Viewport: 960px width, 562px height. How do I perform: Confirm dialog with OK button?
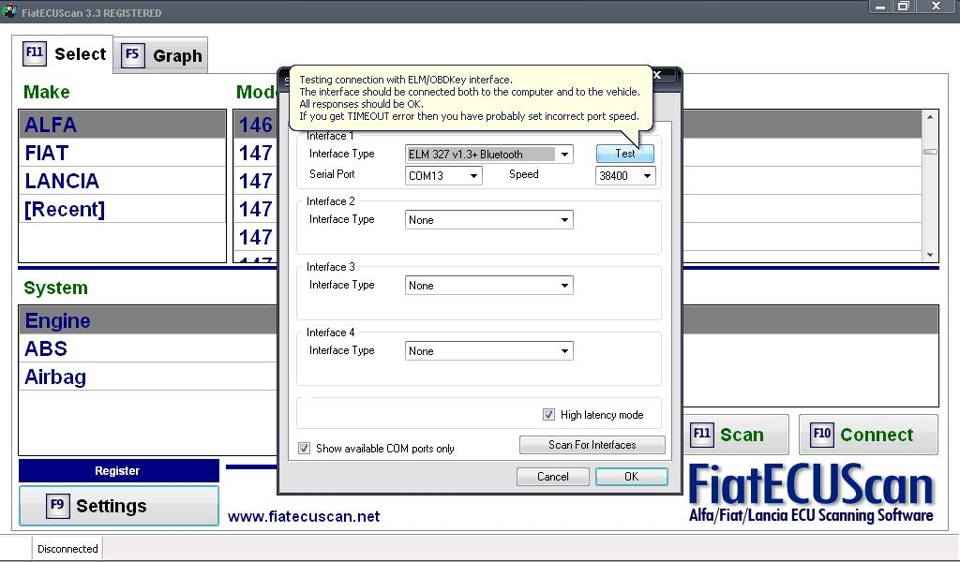point(631,476)
